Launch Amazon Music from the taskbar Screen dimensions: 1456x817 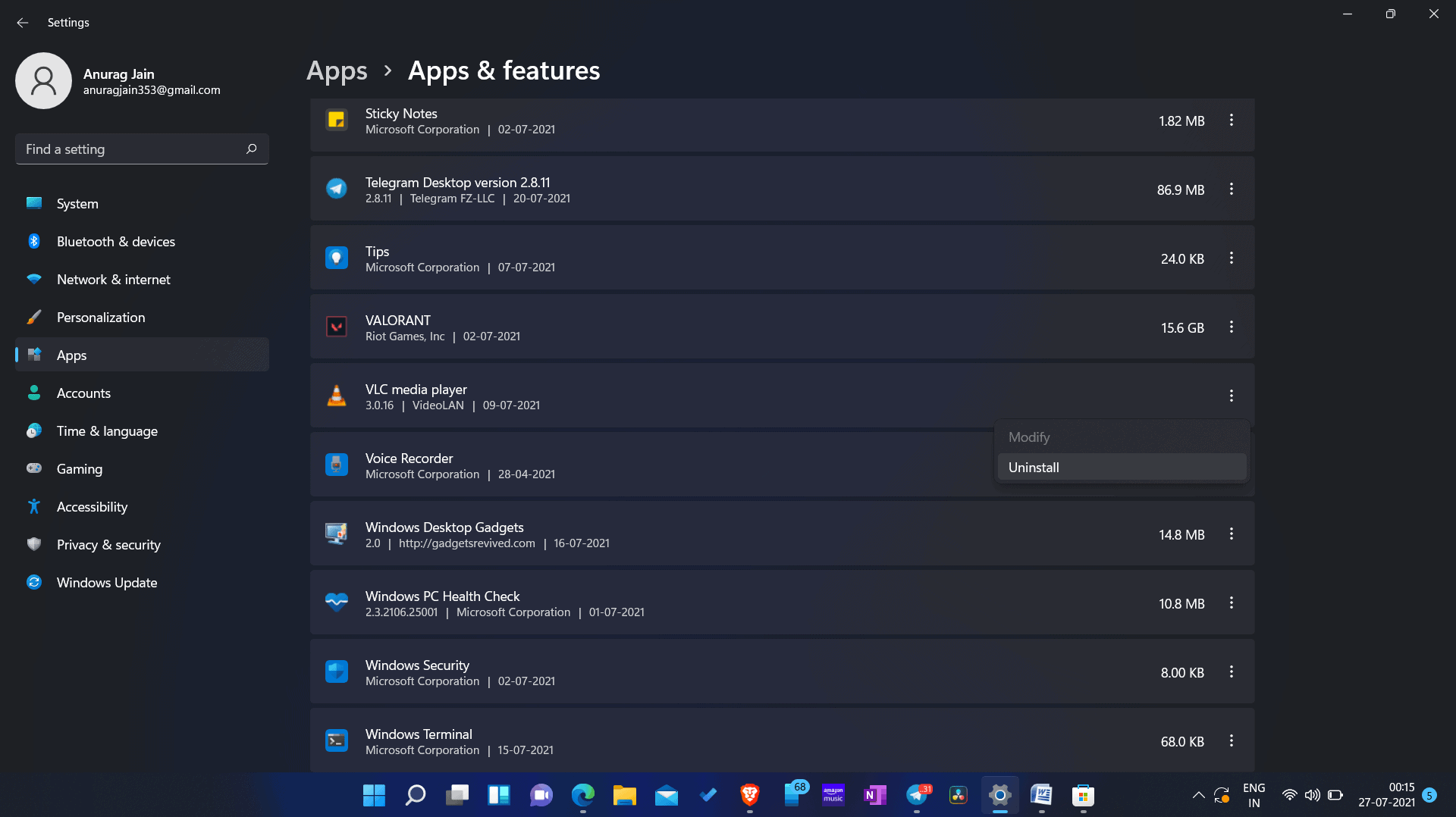pos(833,796)
